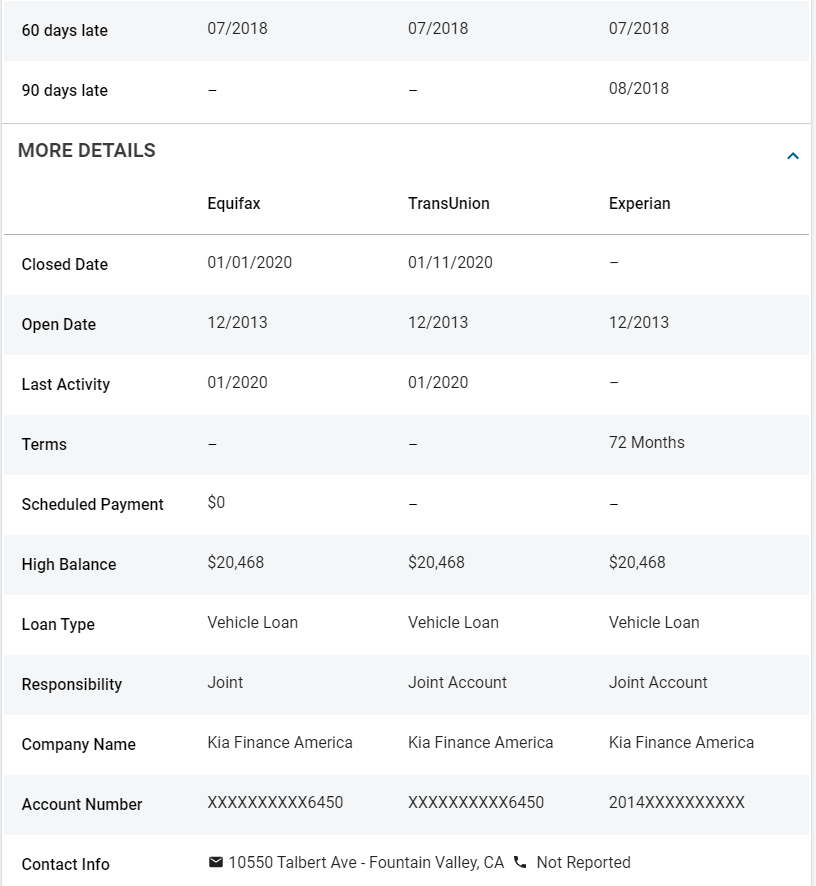Image resolution: width=816 pixels, height=886 pixels.
Task: Select the TransUnion column header
Action: (x=449, y=203)
